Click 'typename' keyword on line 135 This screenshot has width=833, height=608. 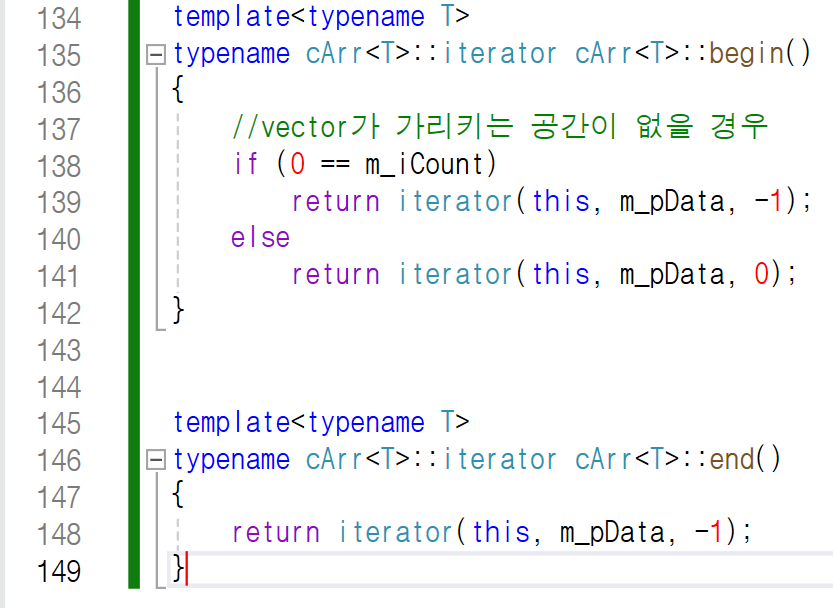point(232,55)
